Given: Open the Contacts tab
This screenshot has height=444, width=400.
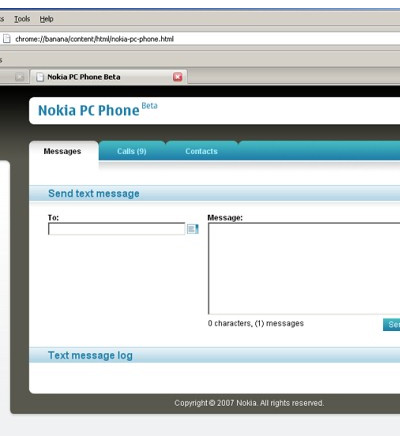Looking at the screenshot, I should pos(201,151).
